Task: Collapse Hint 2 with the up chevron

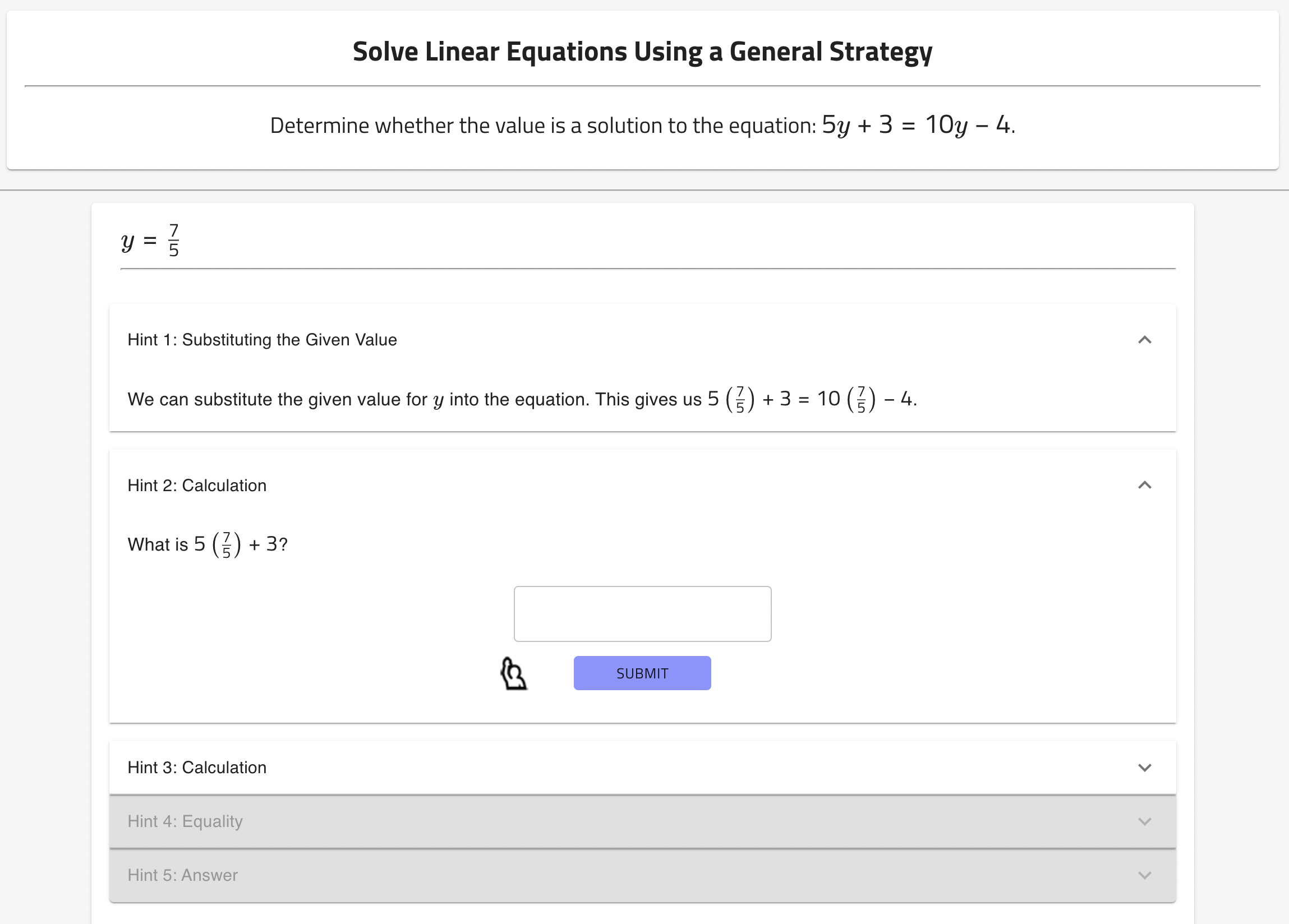Action: click(1144, 486)
